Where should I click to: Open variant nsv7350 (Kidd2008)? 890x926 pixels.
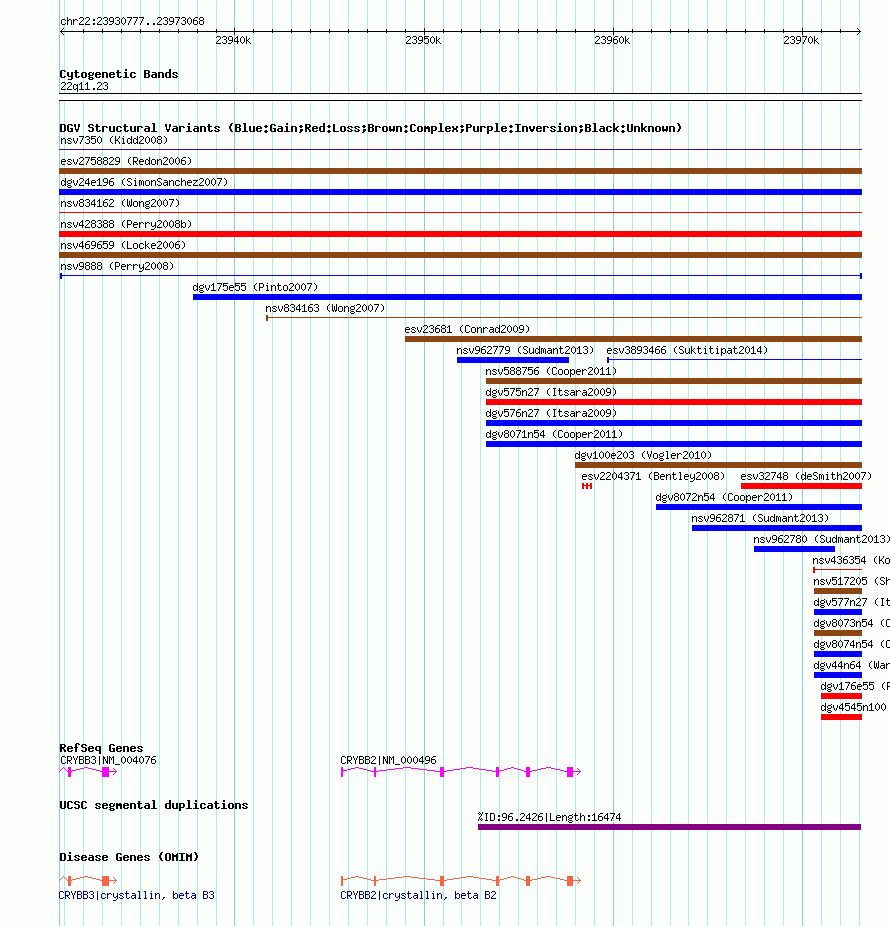click(114, 141)
